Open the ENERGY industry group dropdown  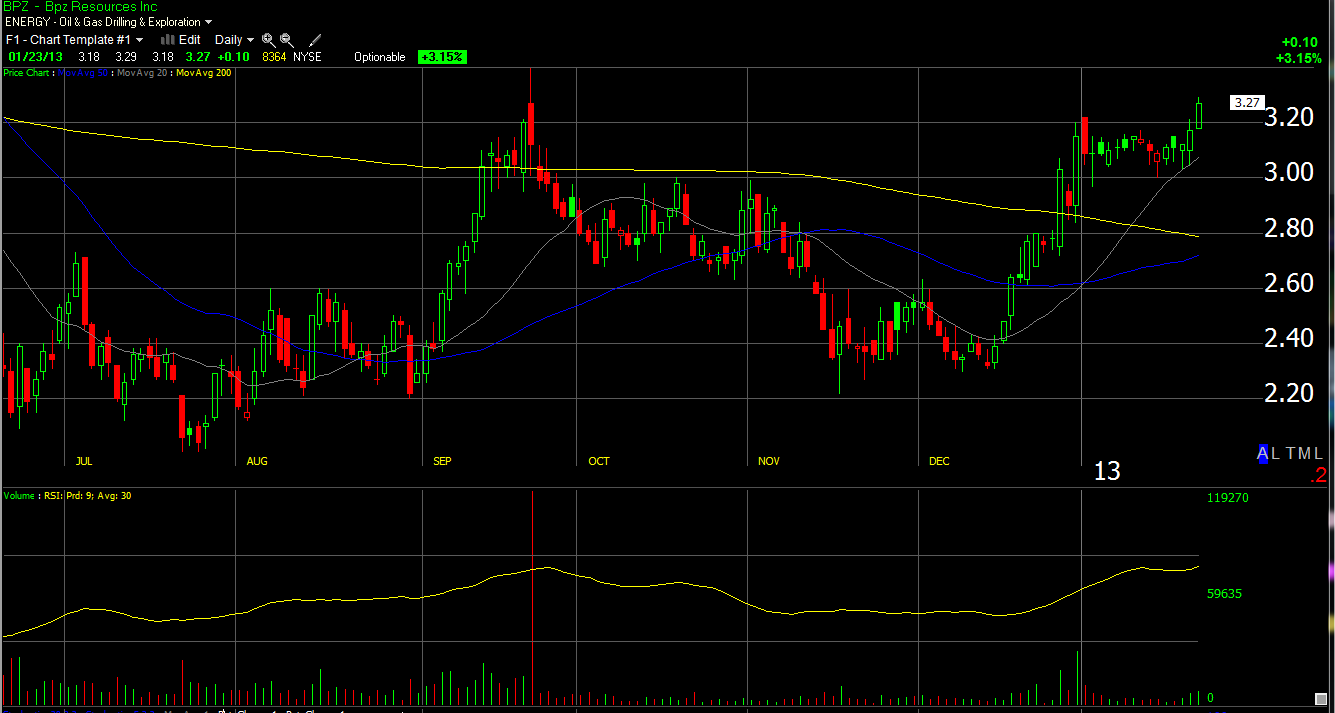(x=208, y=22)
